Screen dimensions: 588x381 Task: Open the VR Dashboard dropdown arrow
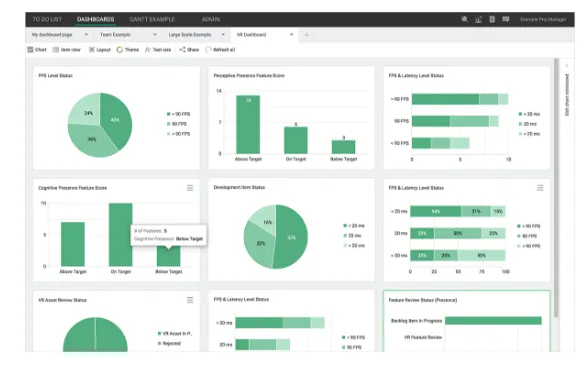click(x=291, y=34)
